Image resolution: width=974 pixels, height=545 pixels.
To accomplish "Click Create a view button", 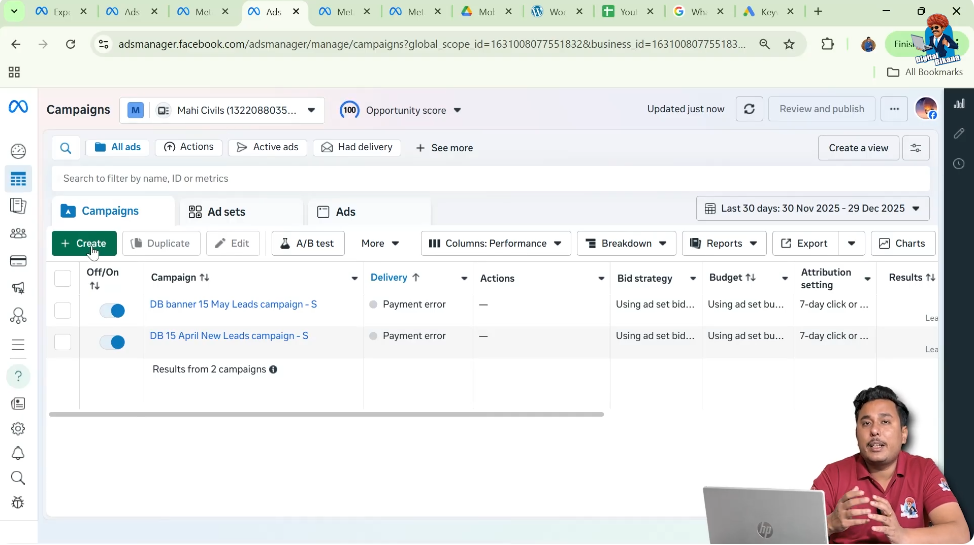I will coord(858,148).
